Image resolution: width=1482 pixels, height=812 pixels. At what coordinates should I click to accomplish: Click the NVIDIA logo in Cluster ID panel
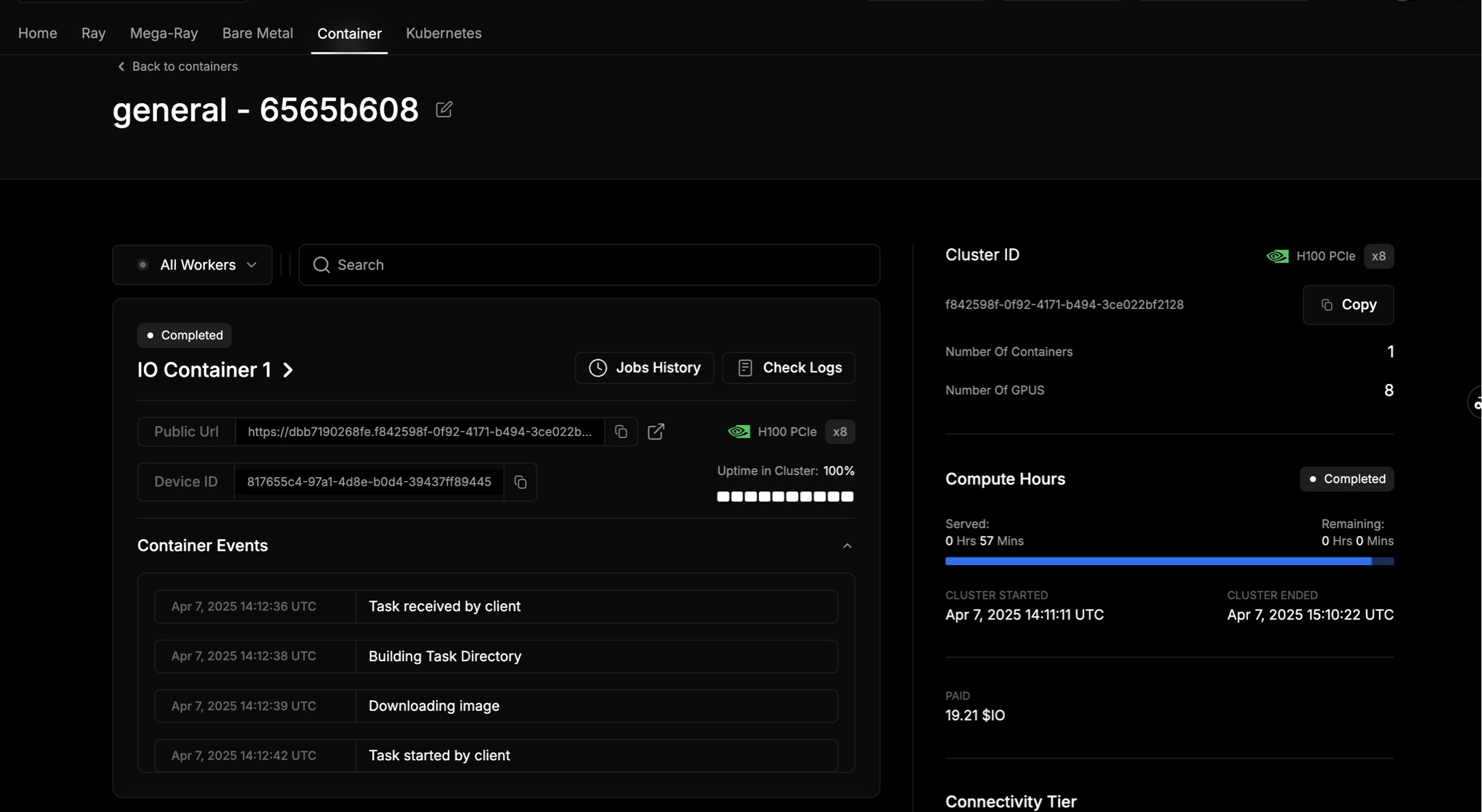(x=1277, y=257)
